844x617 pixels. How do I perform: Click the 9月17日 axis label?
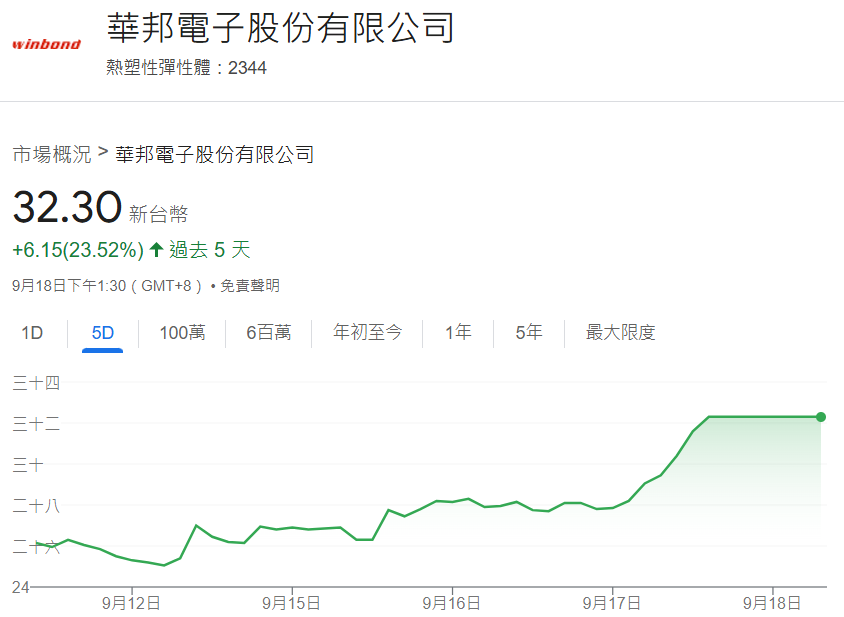(x=611, y=603)
